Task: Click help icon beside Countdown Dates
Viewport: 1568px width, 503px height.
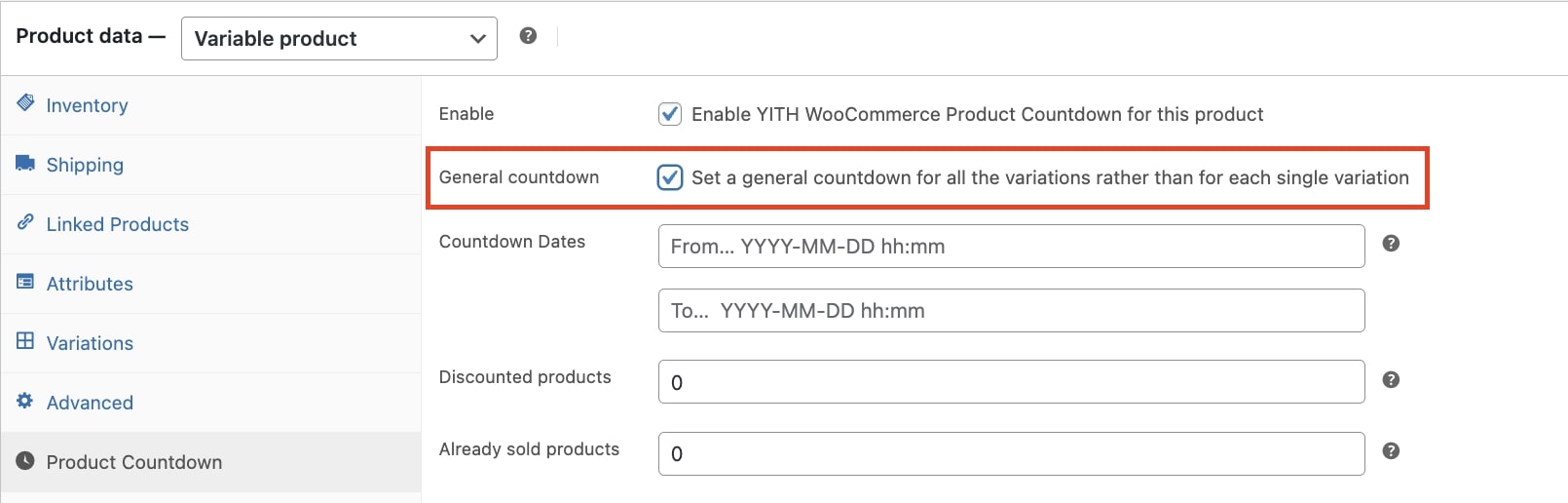Action: pos(1391,244)
